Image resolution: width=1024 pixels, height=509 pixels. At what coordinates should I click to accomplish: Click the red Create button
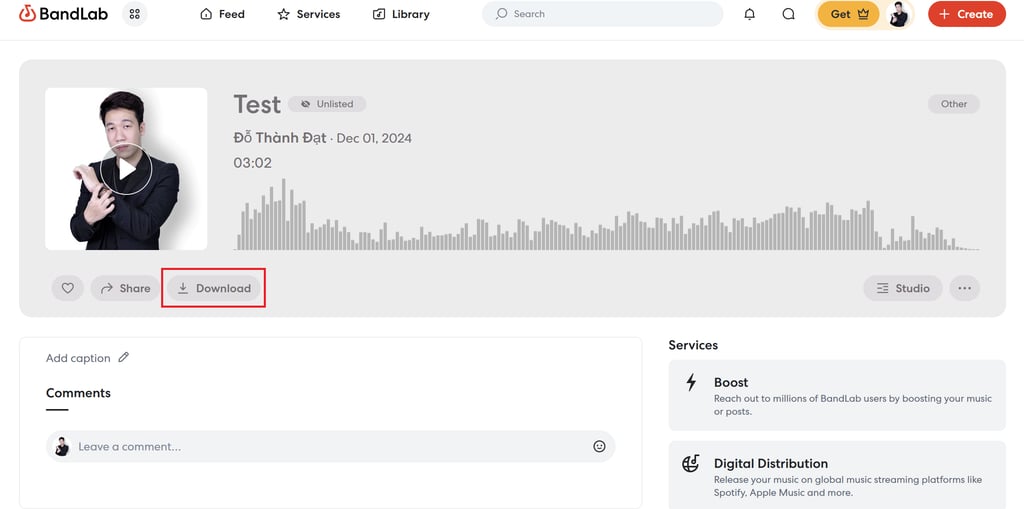(x=967, y=14)
